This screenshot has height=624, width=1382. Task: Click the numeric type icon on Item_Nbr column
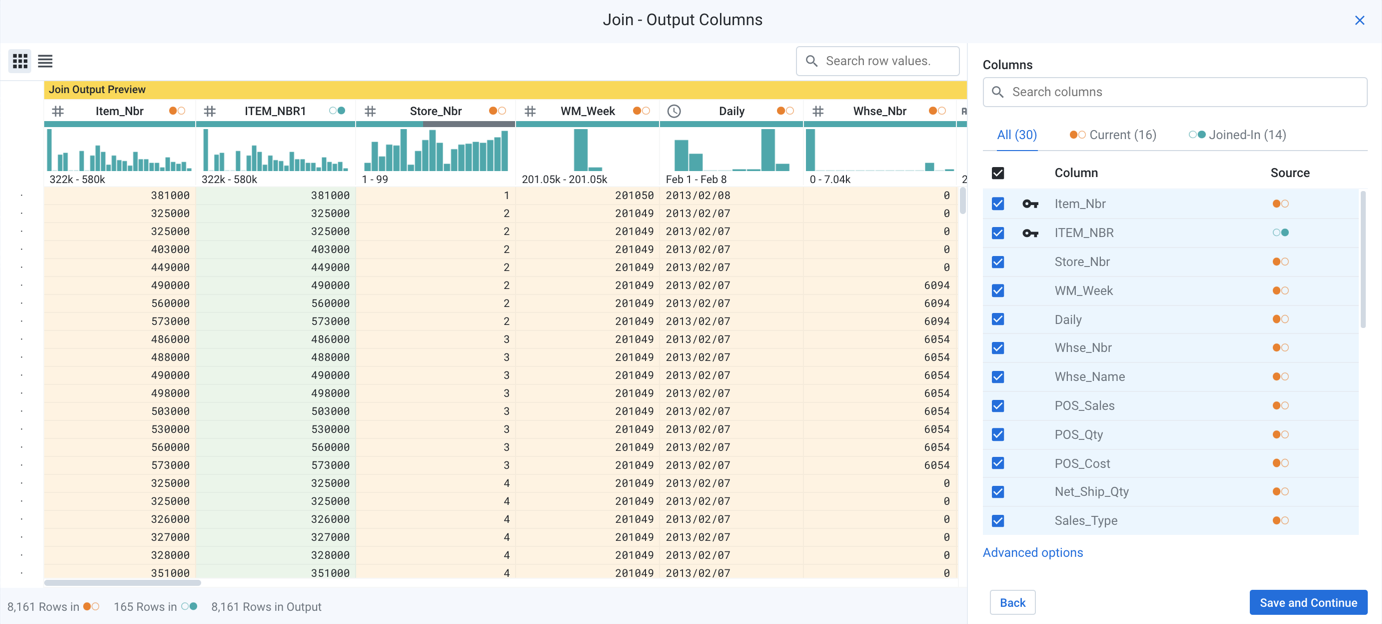point(57,111)
